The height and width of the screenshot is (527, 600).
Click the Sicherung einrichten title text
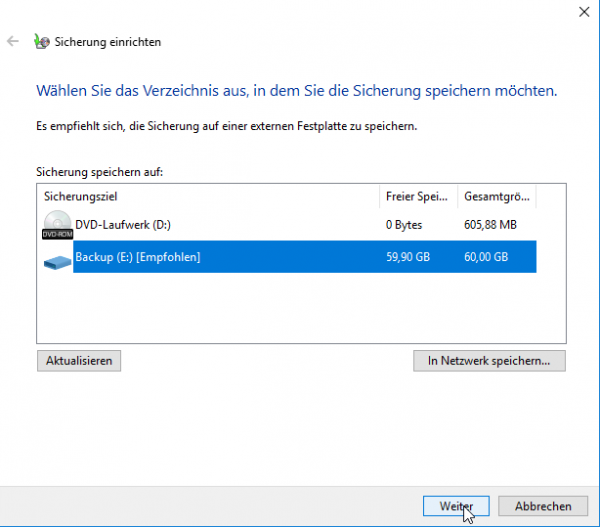(x=108, y=42)
